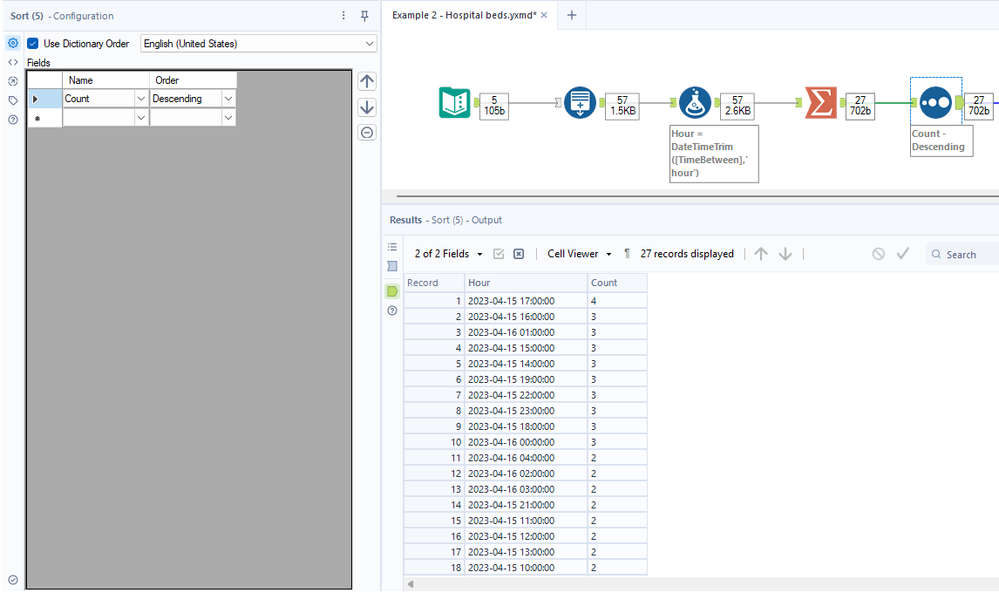Image resolution: width=999 pixels, height=594 pixels.
Task: Open the Cell Viewer menu
Action: 580,254
